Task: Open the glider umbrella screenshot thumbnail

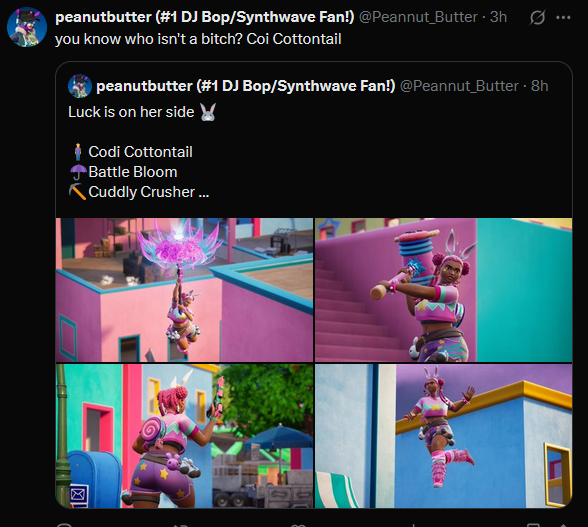Action: coord(184,290)
